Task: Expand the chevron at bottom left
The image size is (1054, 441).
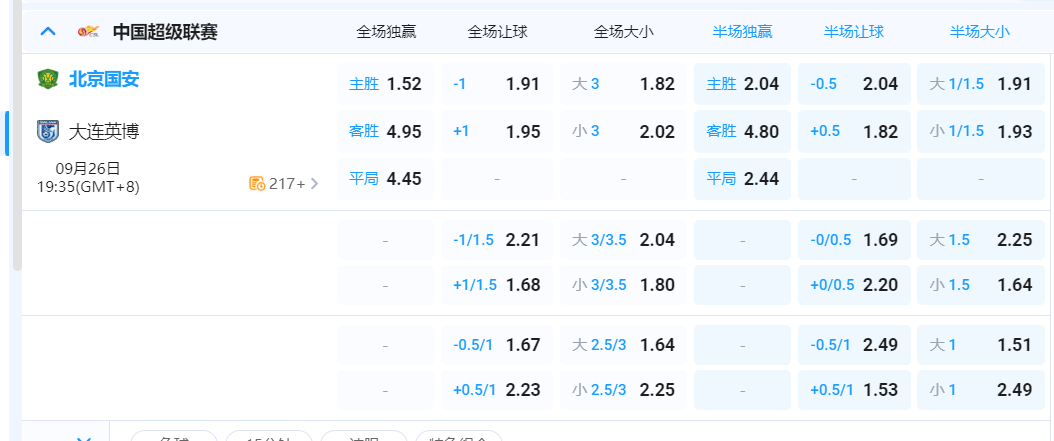Action: point(86,437)
